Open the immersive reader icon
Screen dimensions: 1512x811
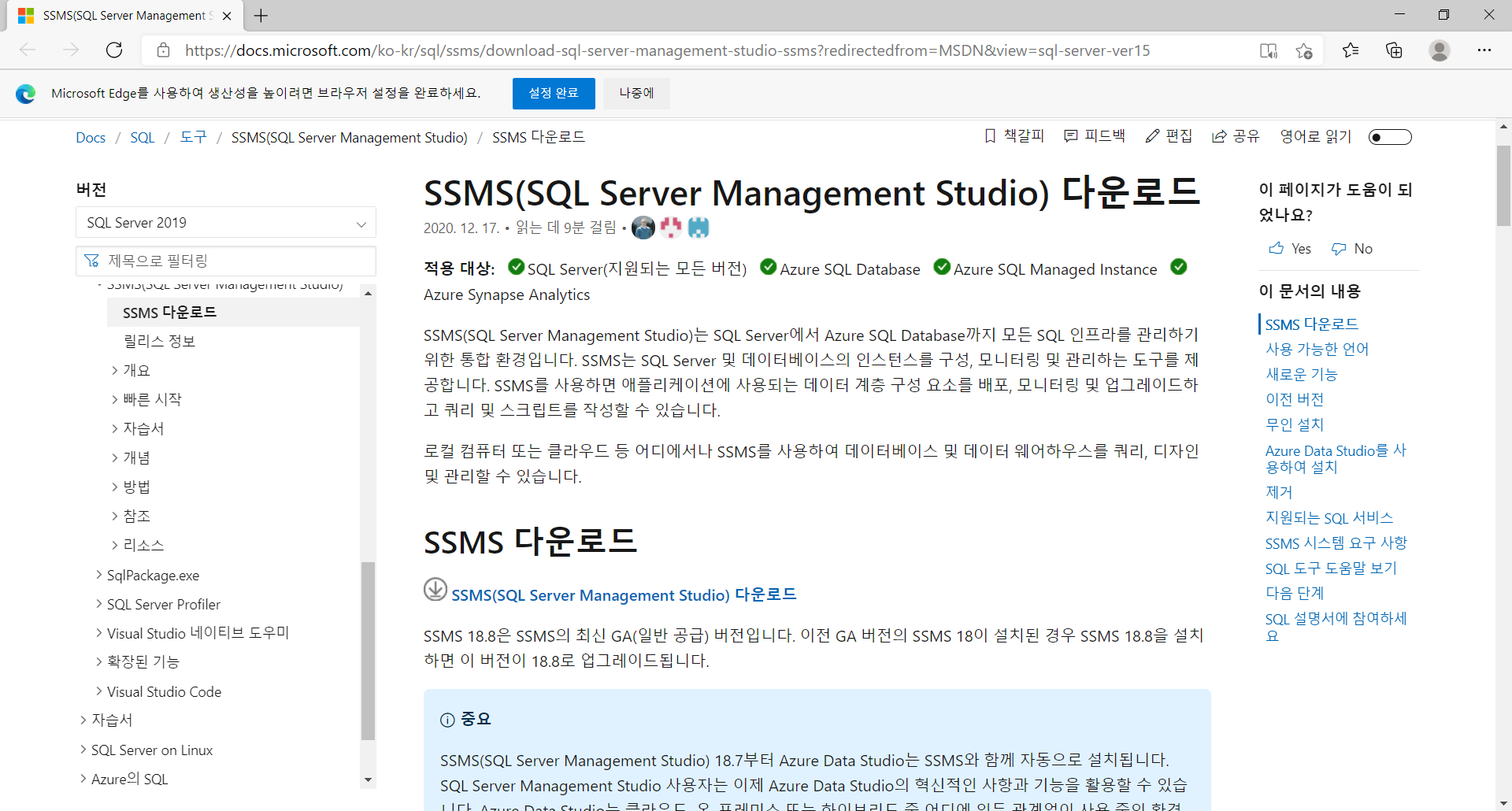1268,50
